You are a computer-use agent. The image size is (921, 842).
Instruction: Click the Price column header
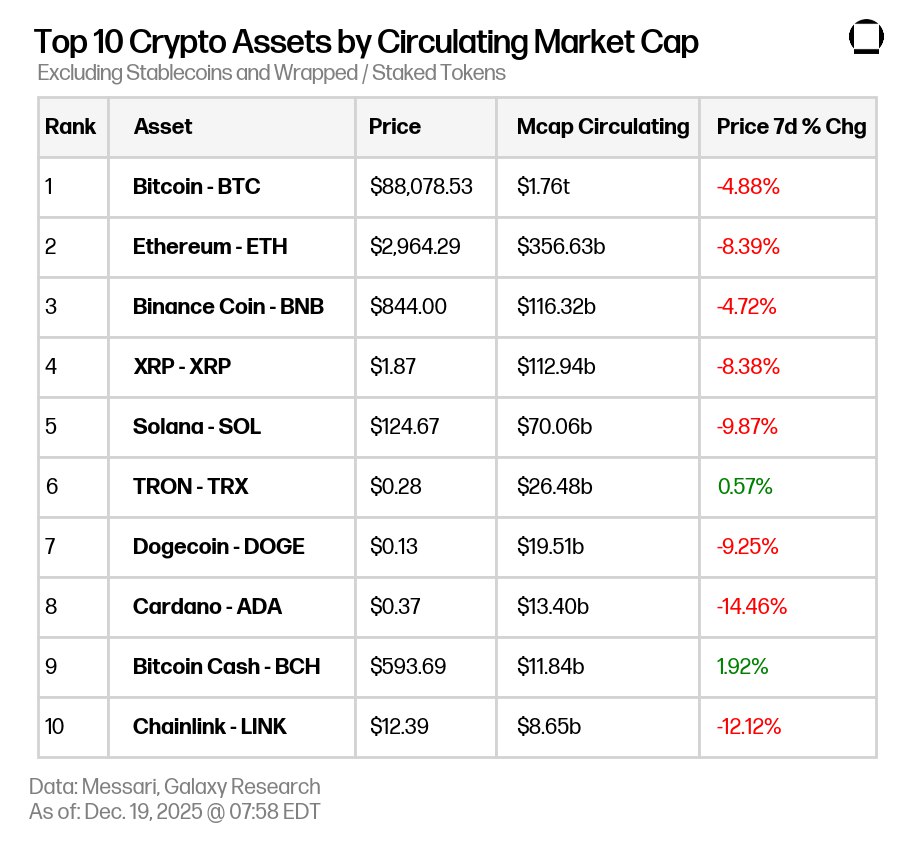[395, 127]
